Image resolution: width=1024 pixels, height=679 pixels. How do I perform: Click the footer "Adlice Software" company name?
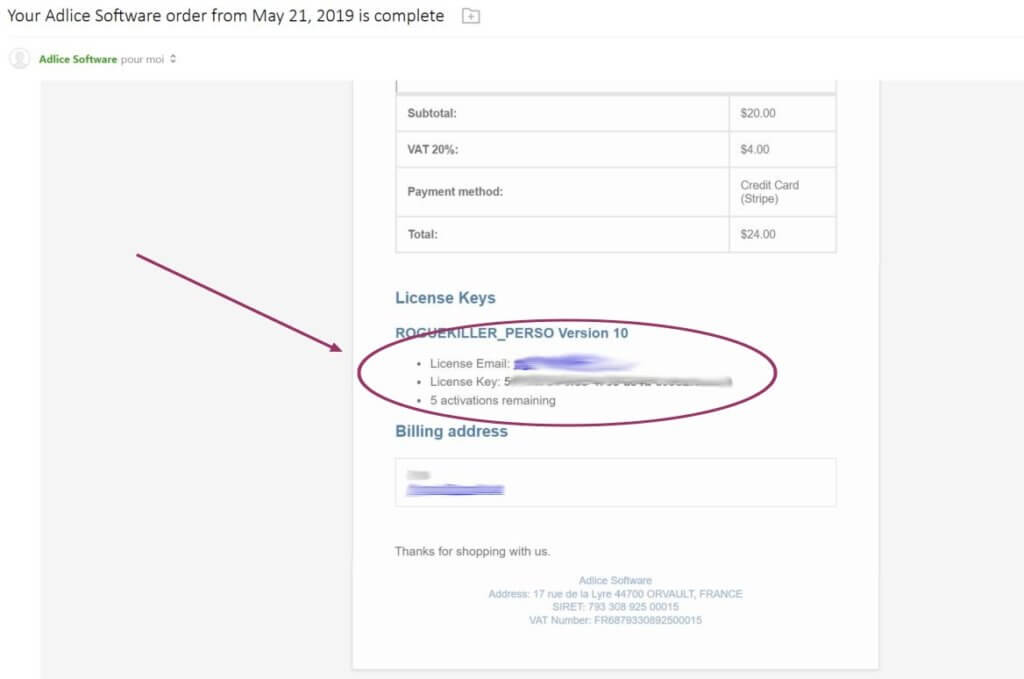[615, 580]
